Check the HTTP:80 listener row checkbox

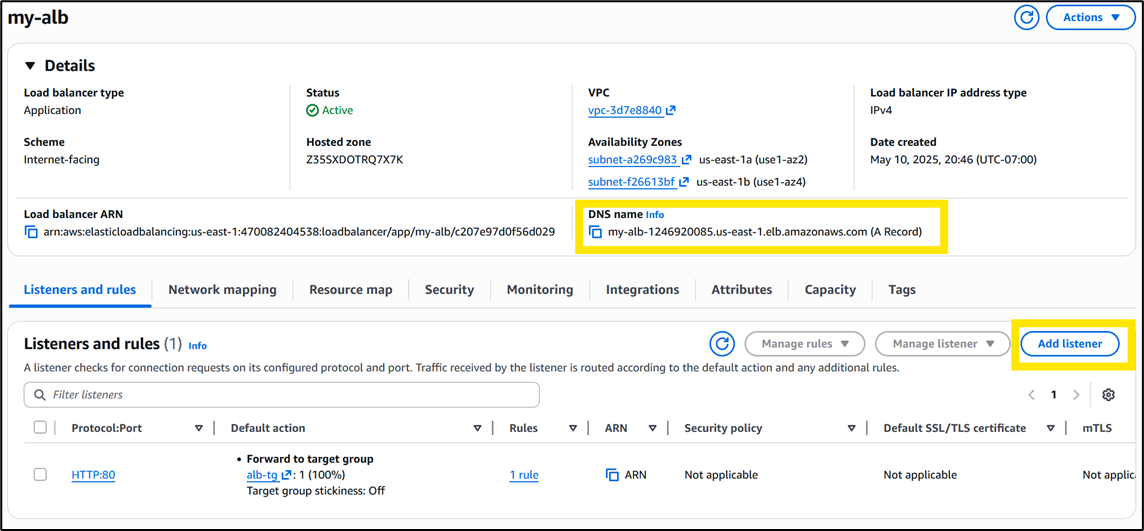tap(40, 475)
